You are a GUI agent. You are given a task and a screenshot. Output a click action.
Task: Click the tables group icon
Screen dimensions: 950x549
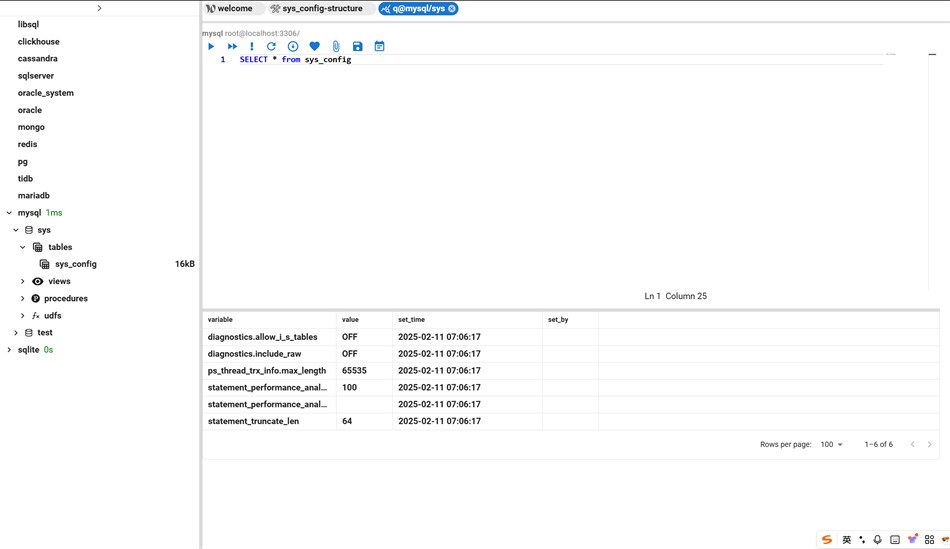click(38, 247)
